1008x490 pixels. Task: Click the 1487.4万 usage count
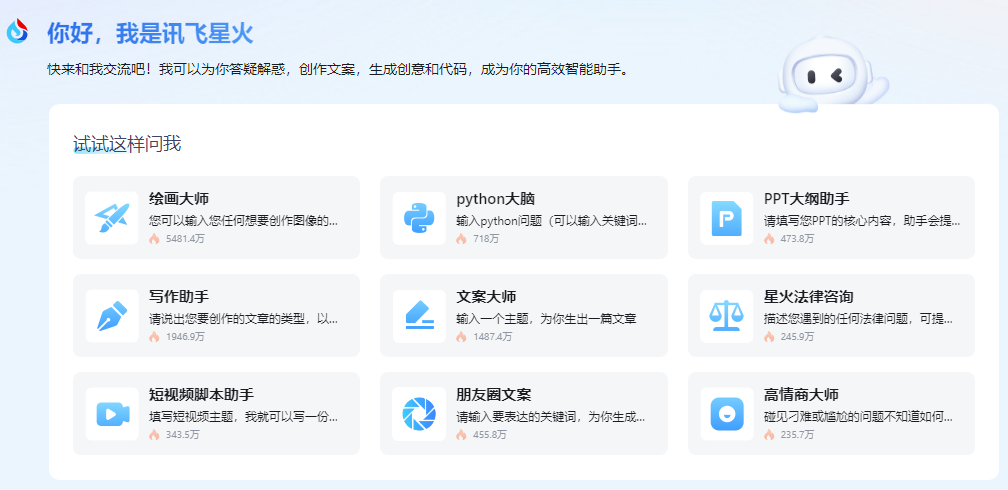click(x=492, y=336)
